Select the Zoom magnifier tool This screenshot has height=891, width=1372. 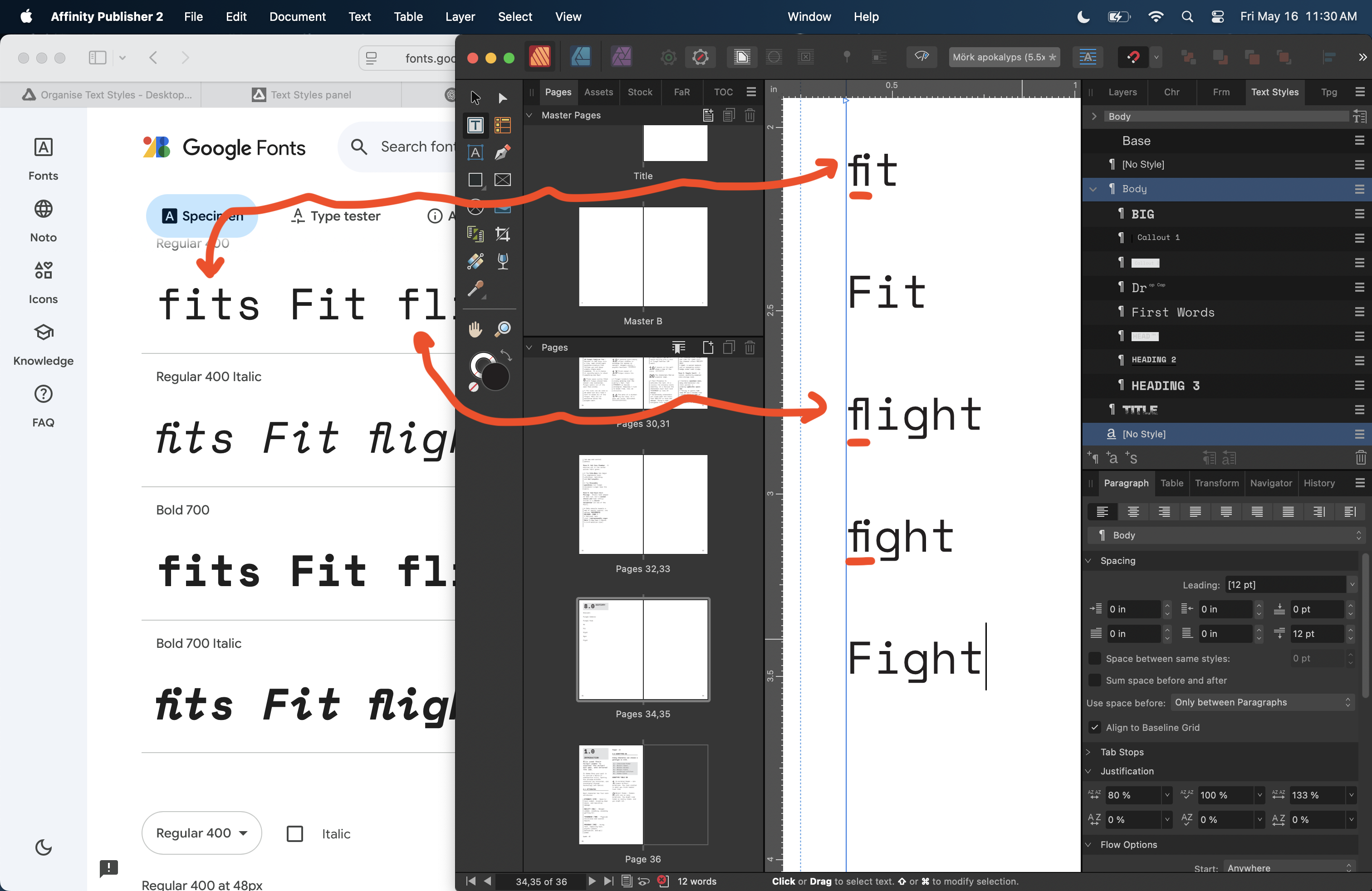point(503,329)
